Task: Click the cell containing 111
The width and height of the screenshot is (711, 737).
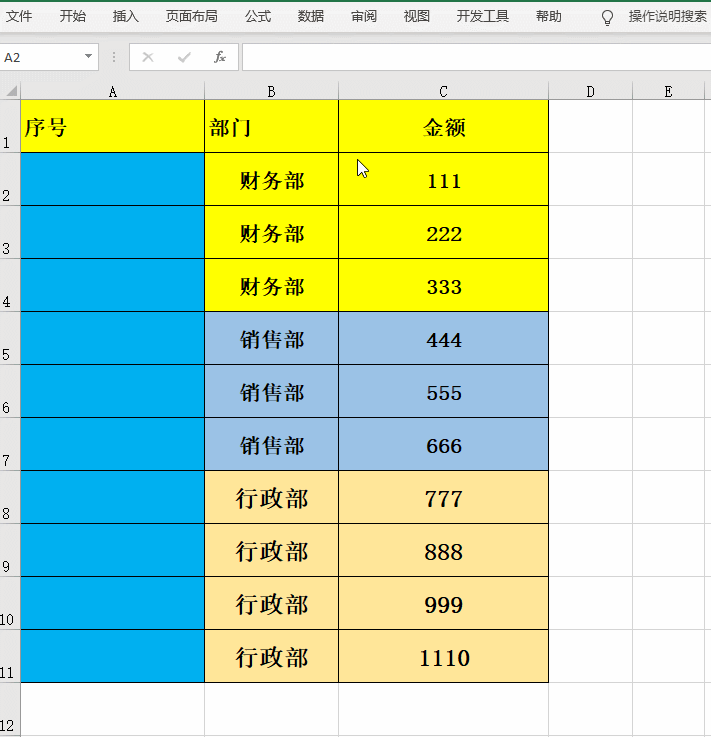Action: click(444, 179)
